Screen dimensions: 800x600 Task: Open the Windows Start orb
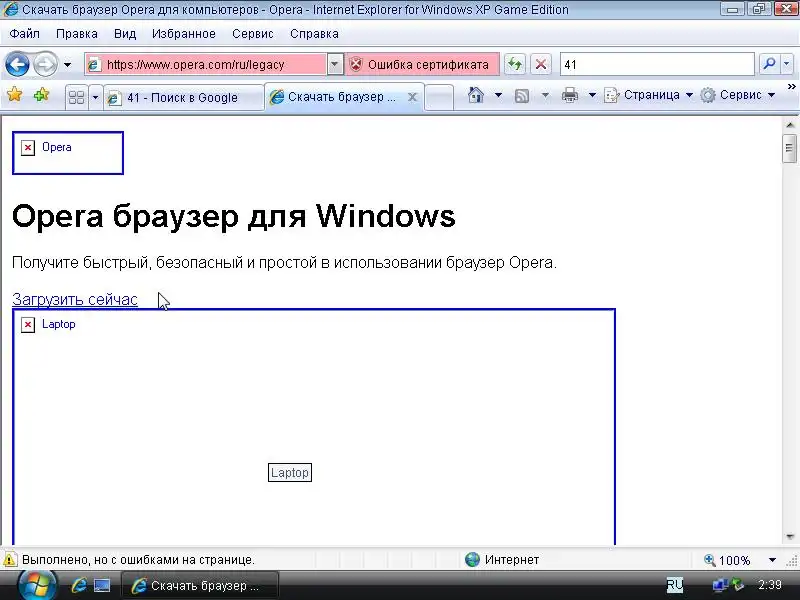(x=37, y=586)
